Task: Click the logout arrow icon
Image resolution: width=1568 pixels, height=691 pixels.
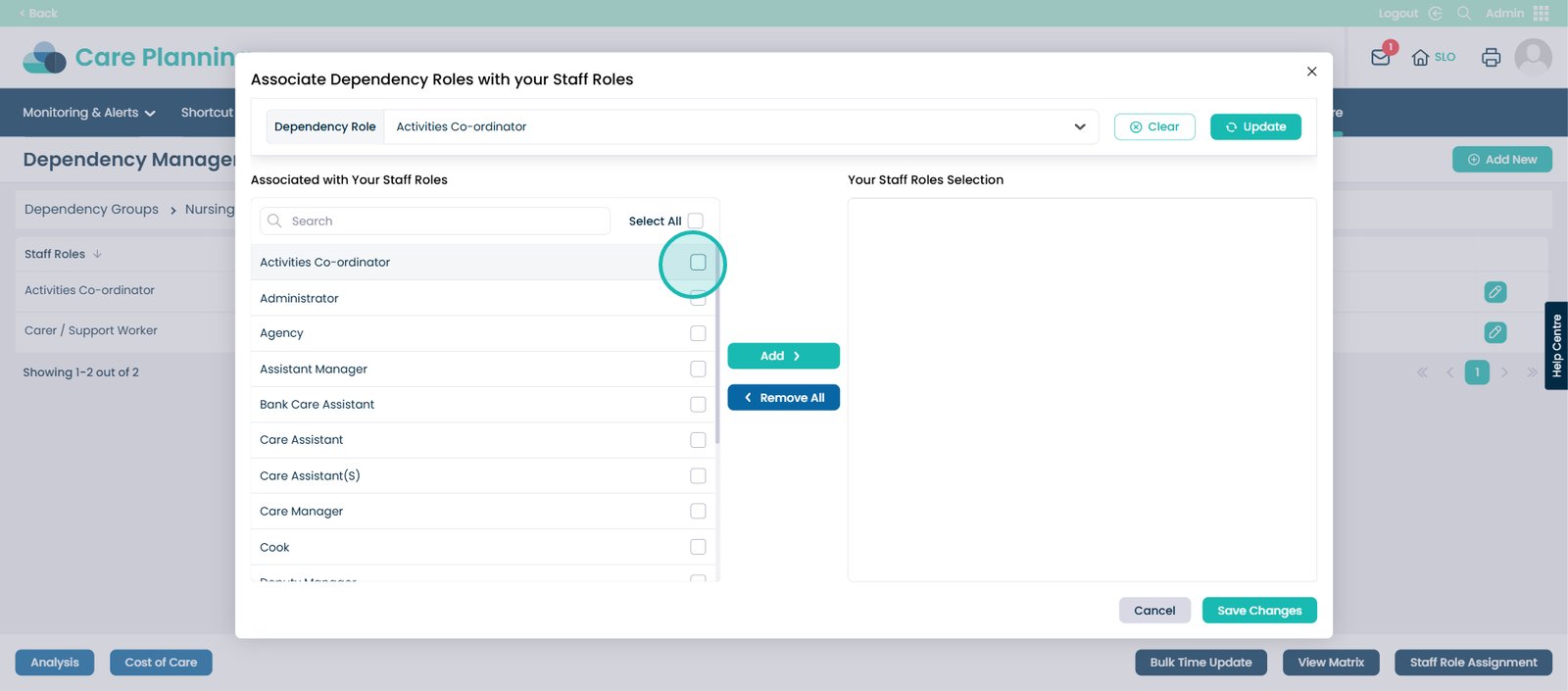Action: point(1436,13)
